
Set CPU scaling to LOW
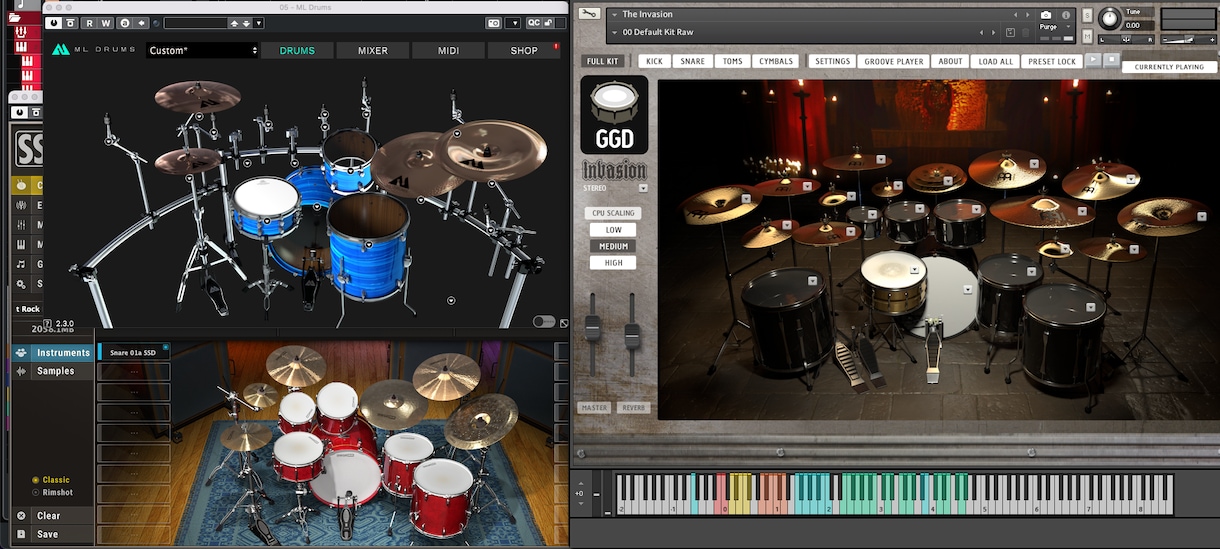coord(614,230)
